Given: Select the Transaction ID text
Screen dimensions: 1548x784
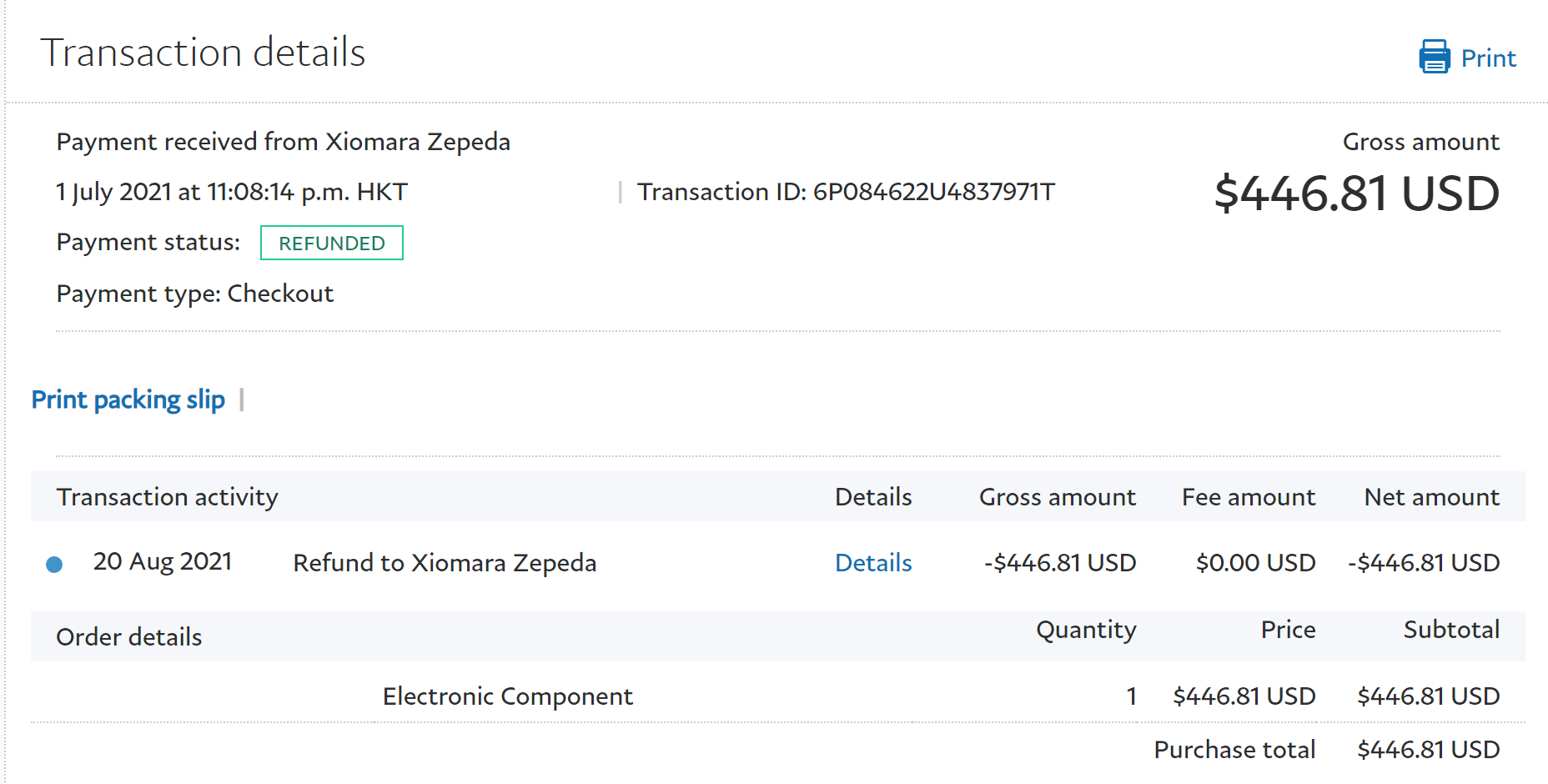Looking at the screenshot, I should click(x=846, y=192).
